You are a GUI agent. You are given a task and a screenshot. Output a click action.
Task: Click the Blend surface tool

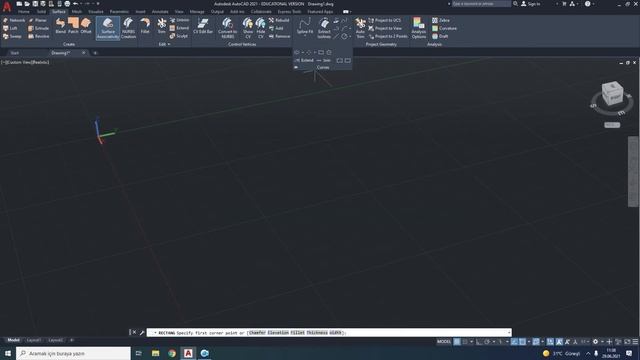pyautogui.click(x=60, y=26)
